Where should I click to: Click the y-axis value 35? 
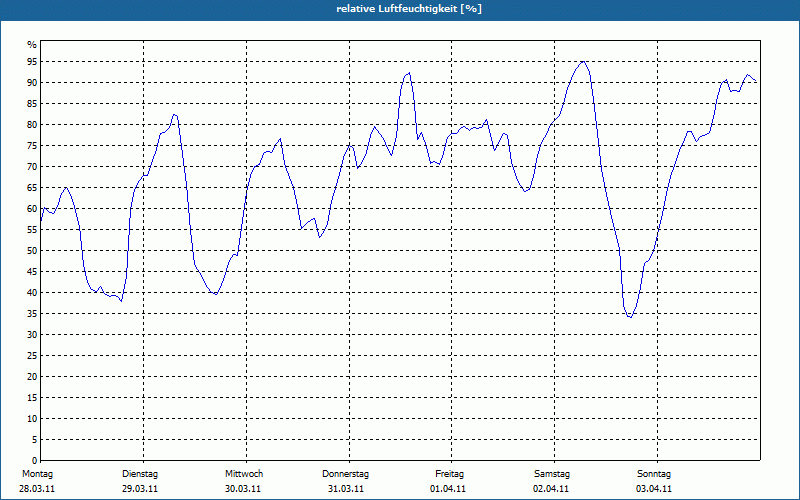[x=32, y=314]
